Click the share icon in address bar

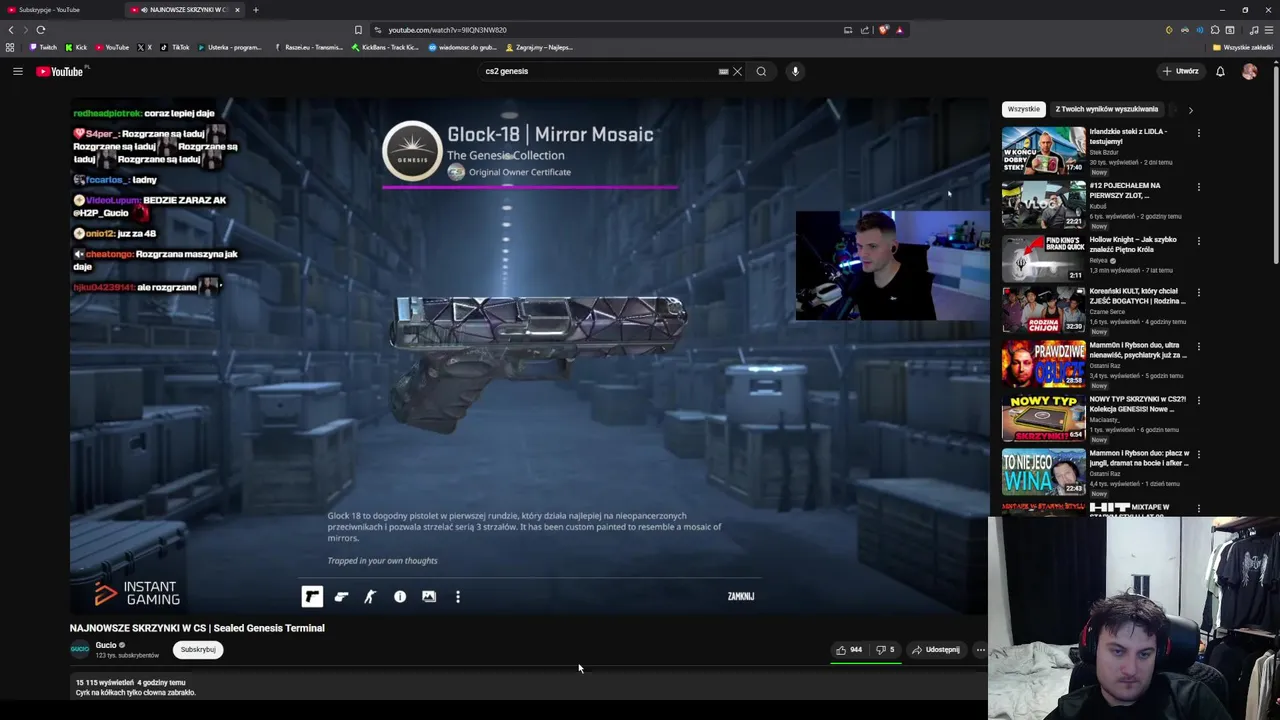(x=865, y=30)
